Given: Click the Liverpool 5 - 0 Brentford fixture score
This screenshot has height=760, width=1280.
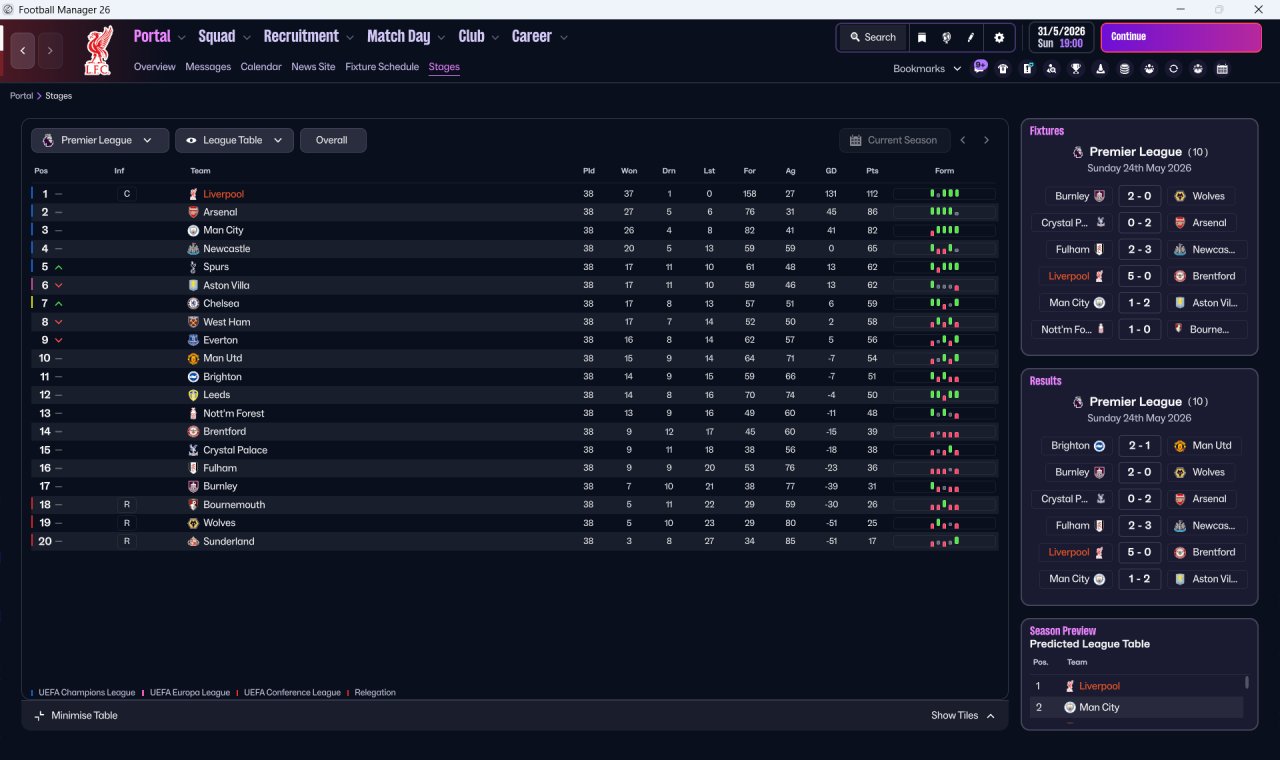Looking at the screenshot, I should [1139, 276].
